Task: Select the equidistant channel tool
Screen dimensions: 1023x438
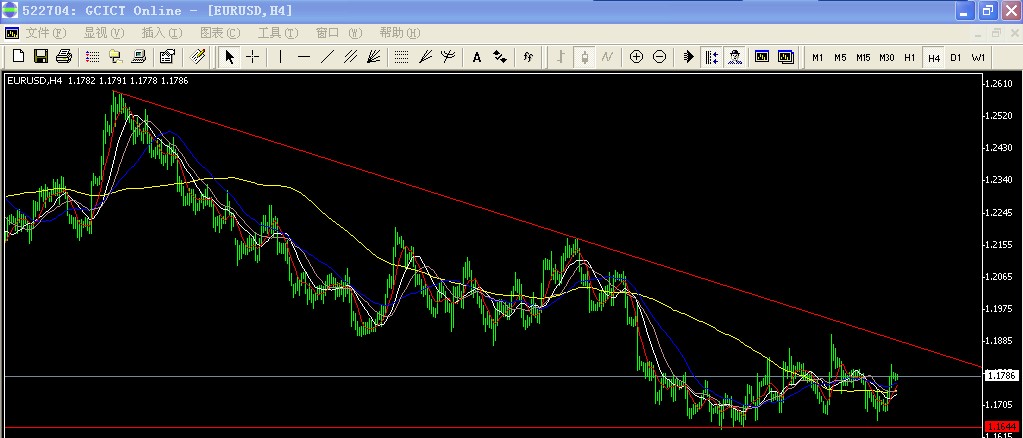Action: pyautogui.click(x=350, y=57)
